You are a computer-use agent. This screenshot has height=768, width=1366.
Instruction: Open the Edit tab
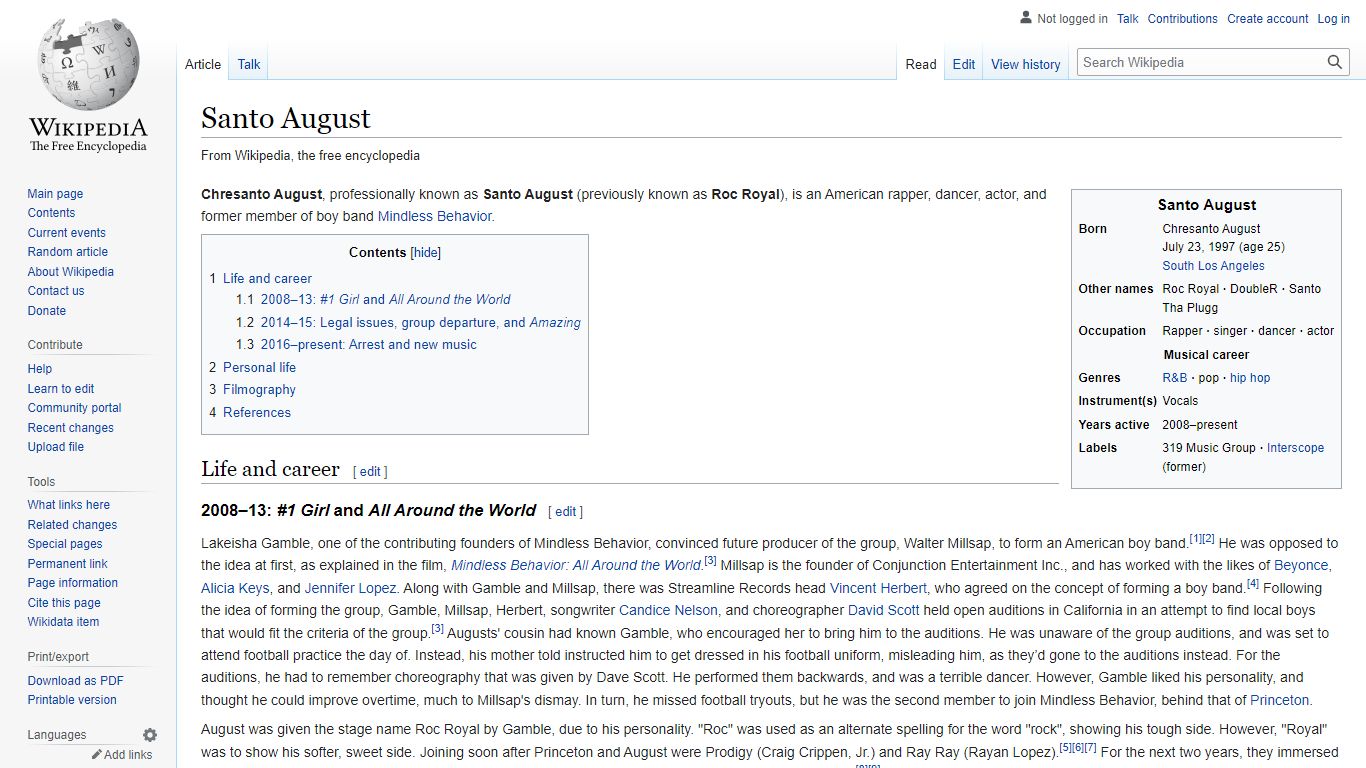coord(964,64)
